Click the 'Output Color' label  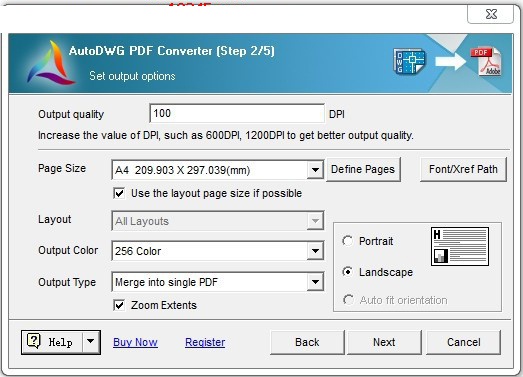(x=68, y=250)
